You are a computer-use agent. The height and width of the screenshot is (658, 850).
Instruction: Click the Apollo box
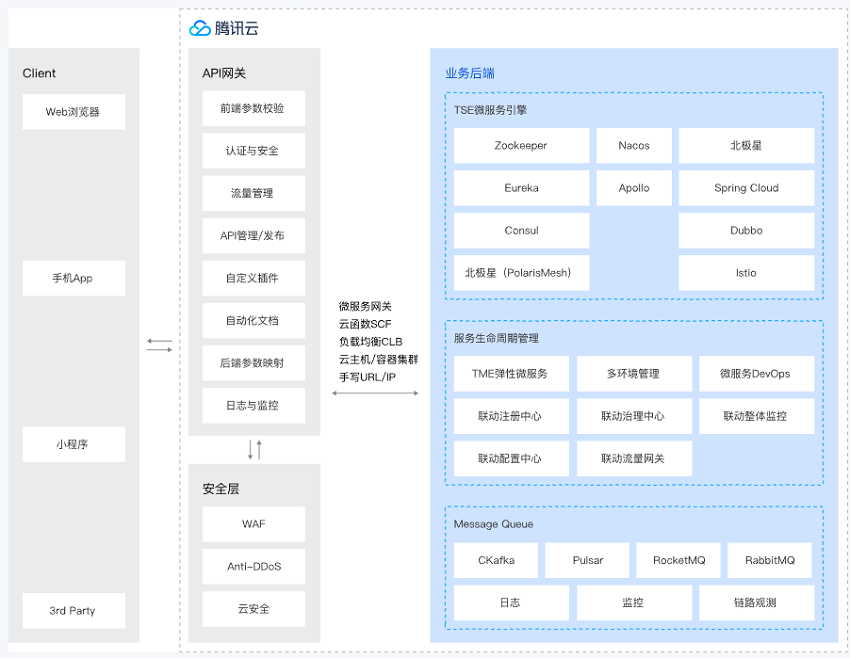(x=634, y=188)
